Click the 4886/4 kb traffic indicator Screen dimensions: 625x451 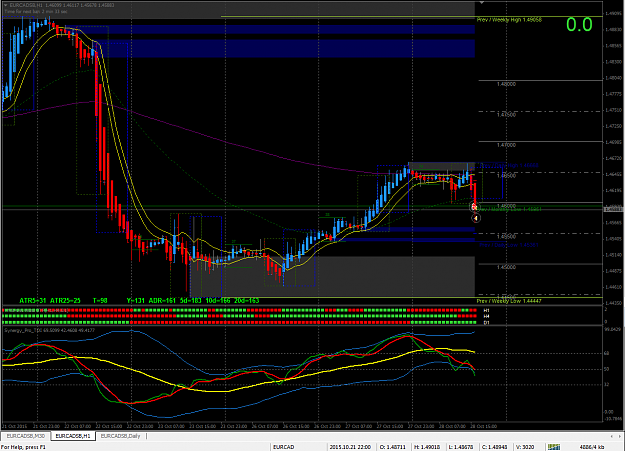click(x=592, y=447)
